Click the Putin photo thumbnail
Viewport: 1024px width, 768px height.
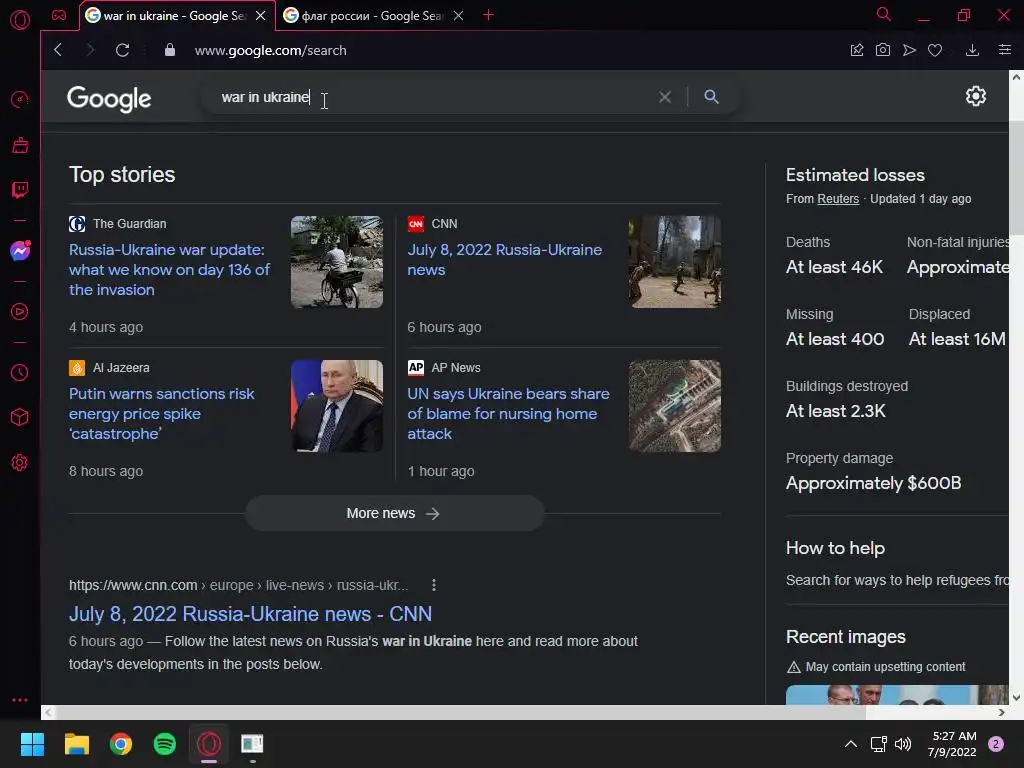(x=337, y=406)
